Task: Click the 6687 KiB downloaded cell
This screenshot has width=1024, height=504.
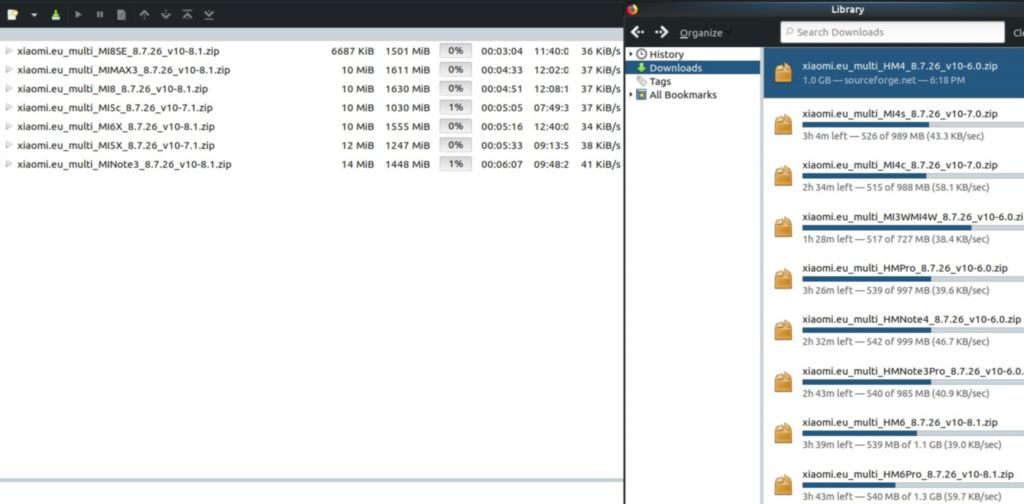Action: coord(353,51)
